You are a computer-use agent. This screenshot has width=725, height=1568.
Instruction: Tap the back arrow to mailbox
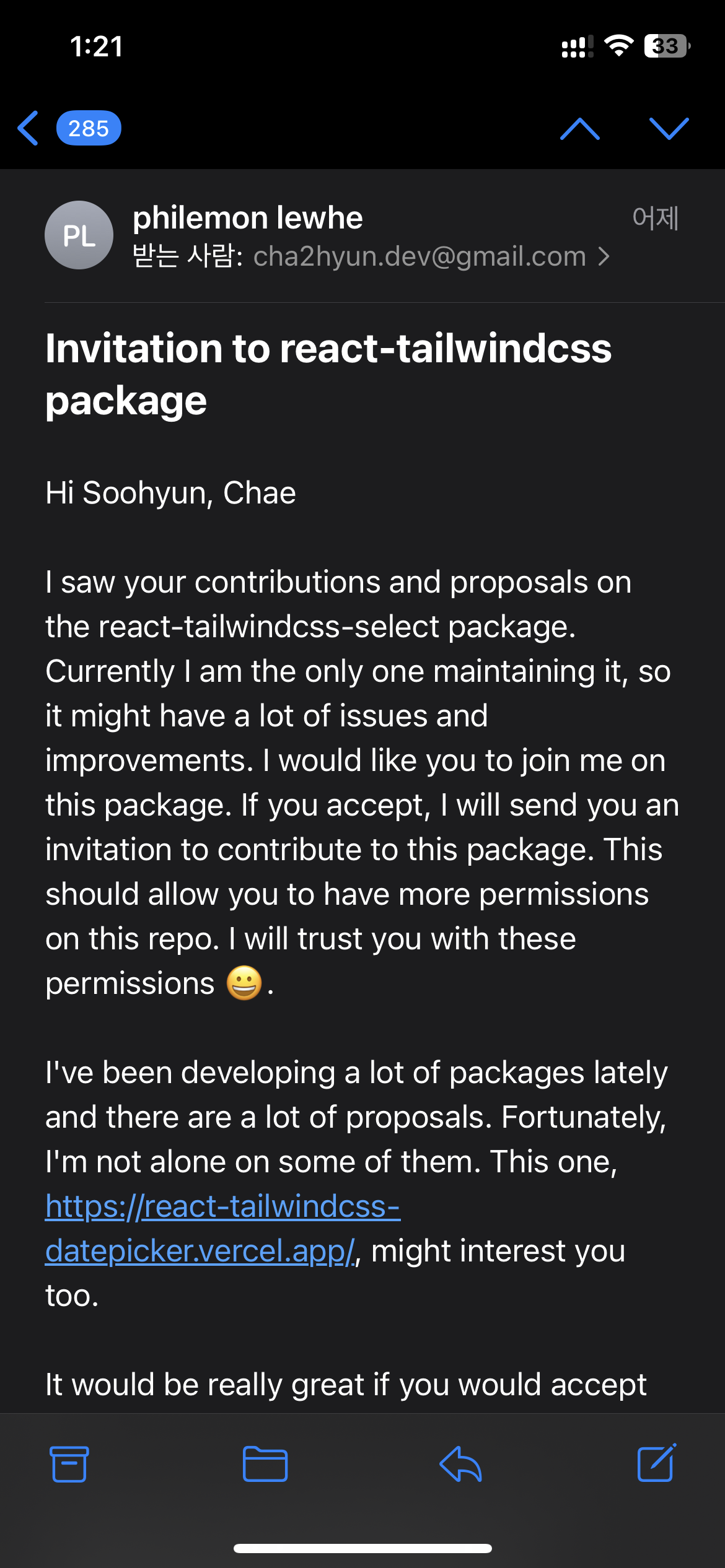(x=29, y=128)
